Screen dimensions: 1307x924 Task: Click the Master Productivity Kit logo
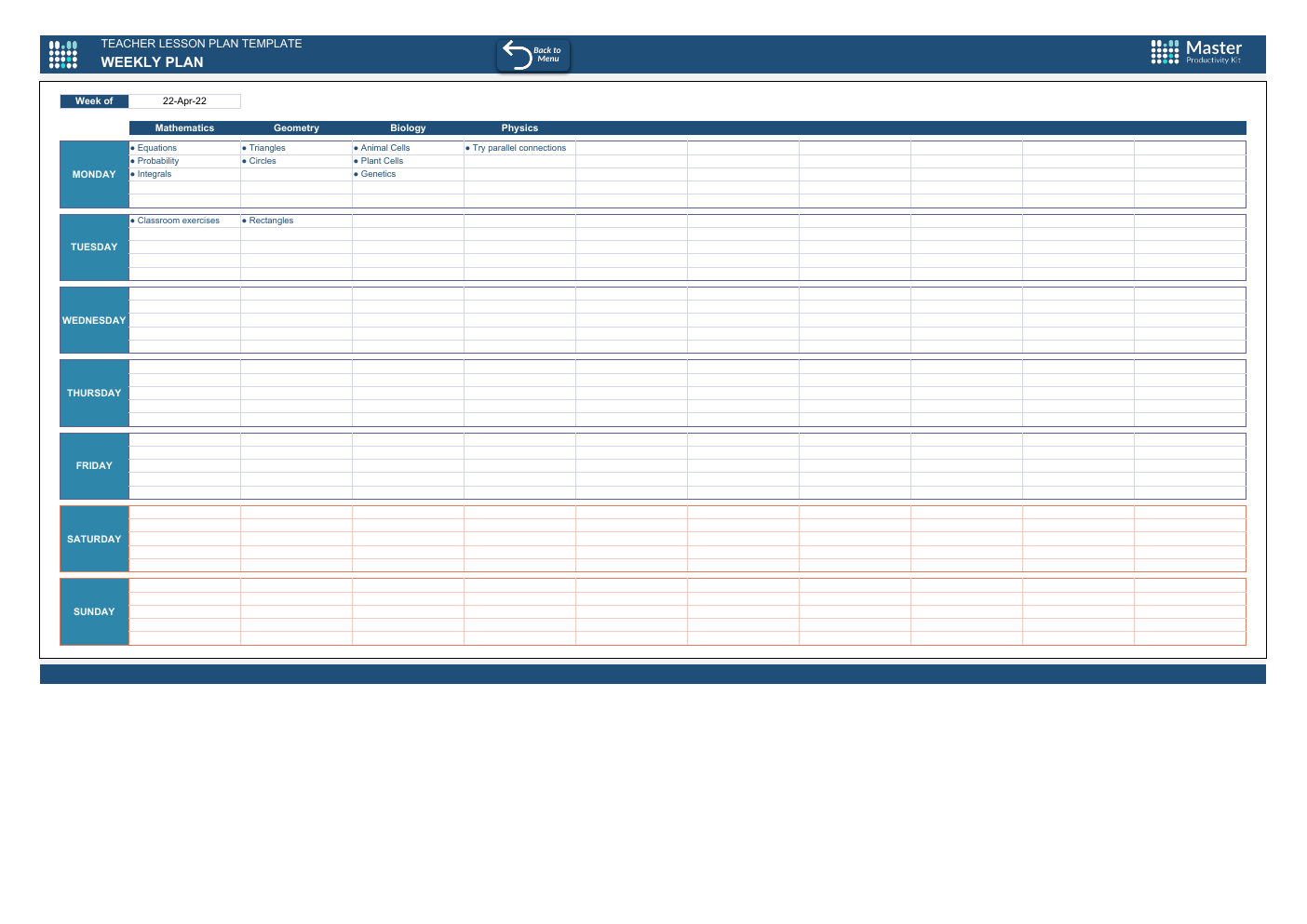[x=1196, y=52]
